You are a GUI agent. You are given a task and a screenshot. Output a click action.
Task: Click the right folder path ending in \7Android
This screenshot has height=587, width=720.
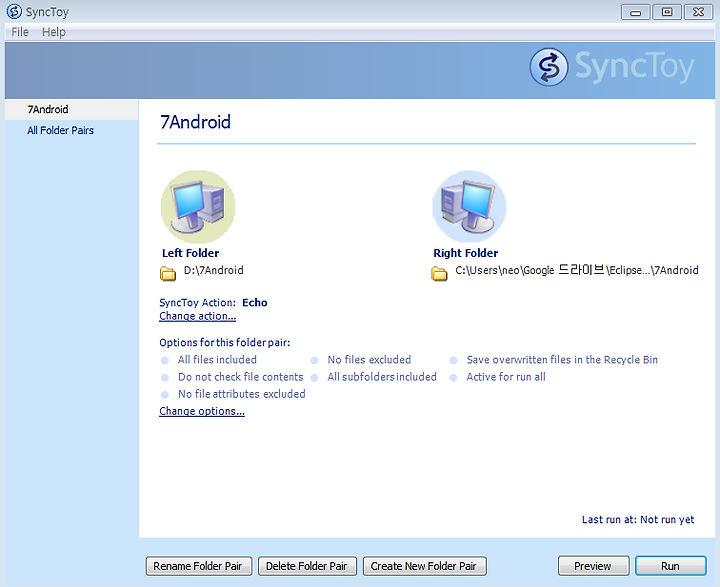(577, 270)
